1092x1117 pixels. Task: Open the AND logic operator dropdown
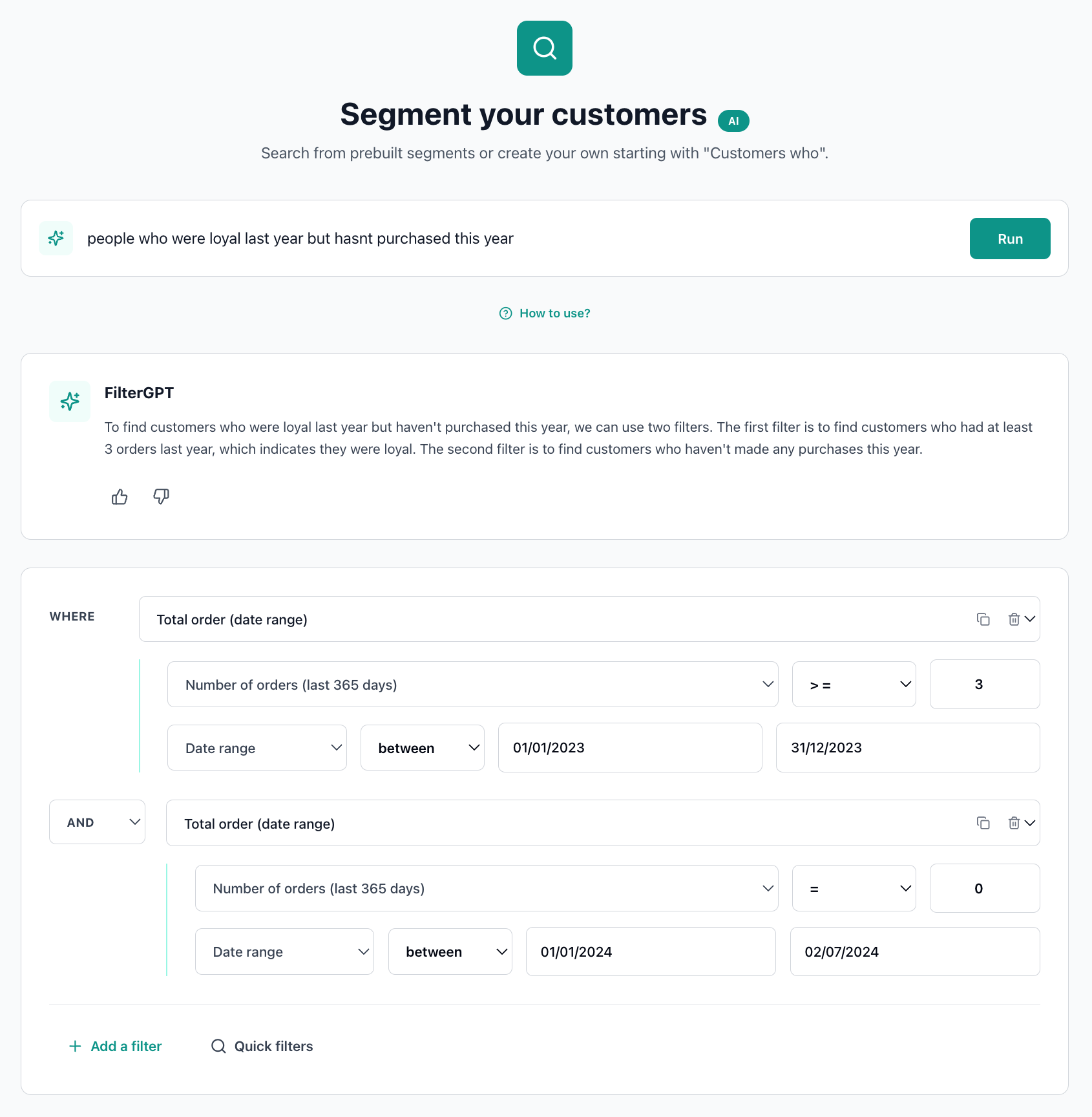[x=97, y=822]
